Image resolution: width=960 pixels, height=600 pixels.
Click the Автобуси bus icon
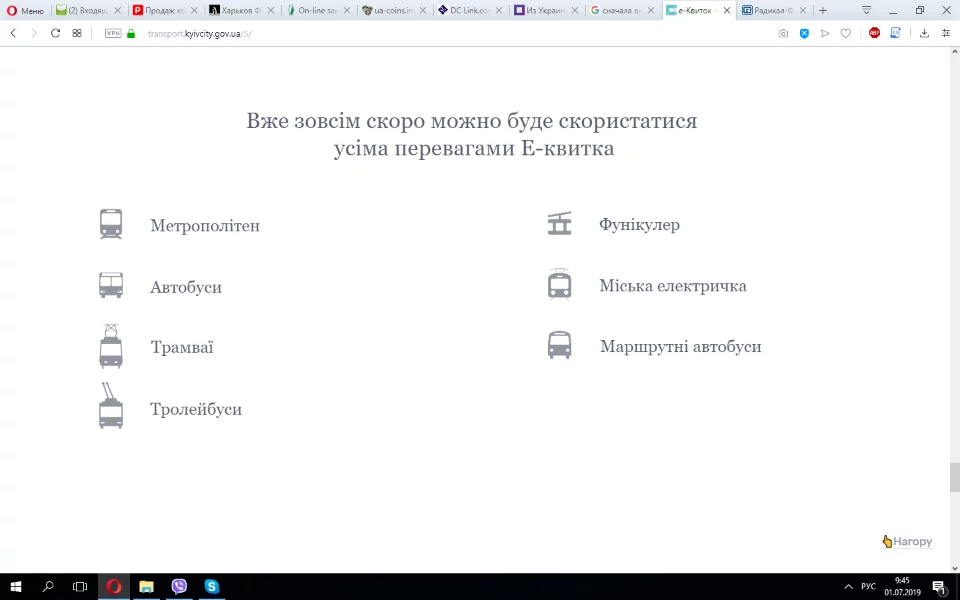click(111, 285)
